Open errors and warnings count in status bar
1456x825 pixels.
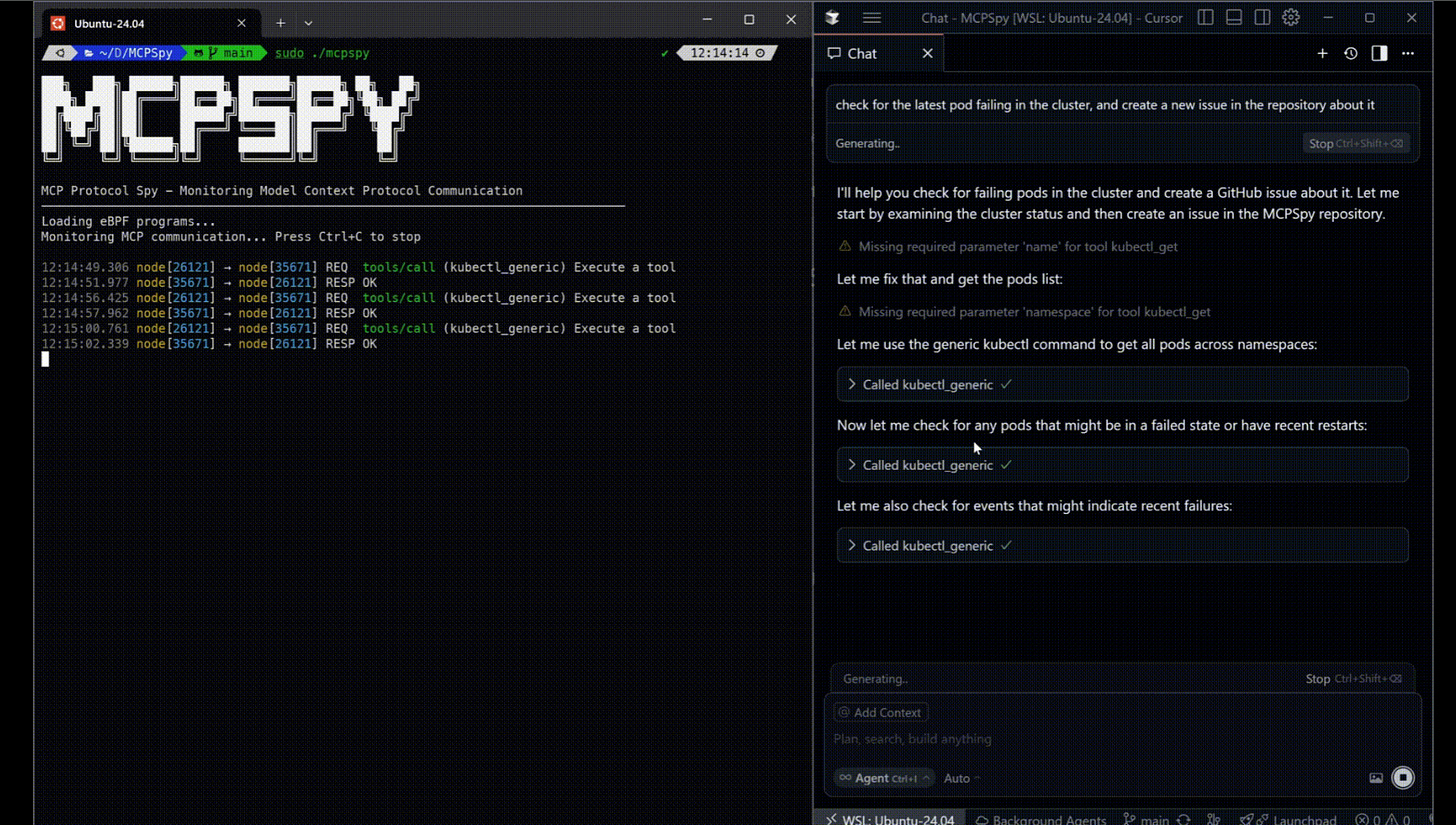click(1383, 820)
